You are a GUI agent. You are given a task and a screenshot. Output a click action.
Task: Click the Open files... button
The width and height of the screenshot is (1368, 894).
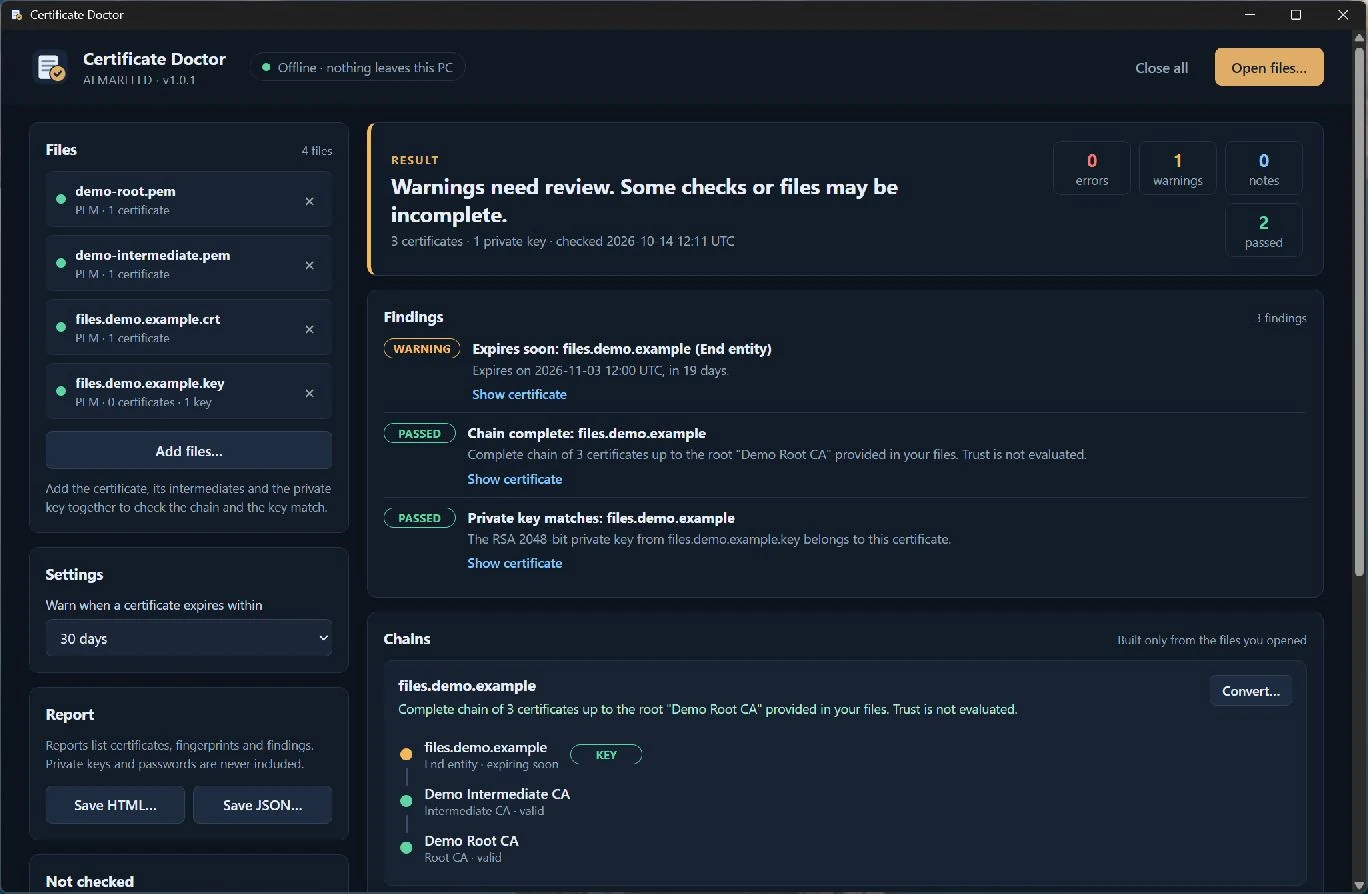[1269, 68]
